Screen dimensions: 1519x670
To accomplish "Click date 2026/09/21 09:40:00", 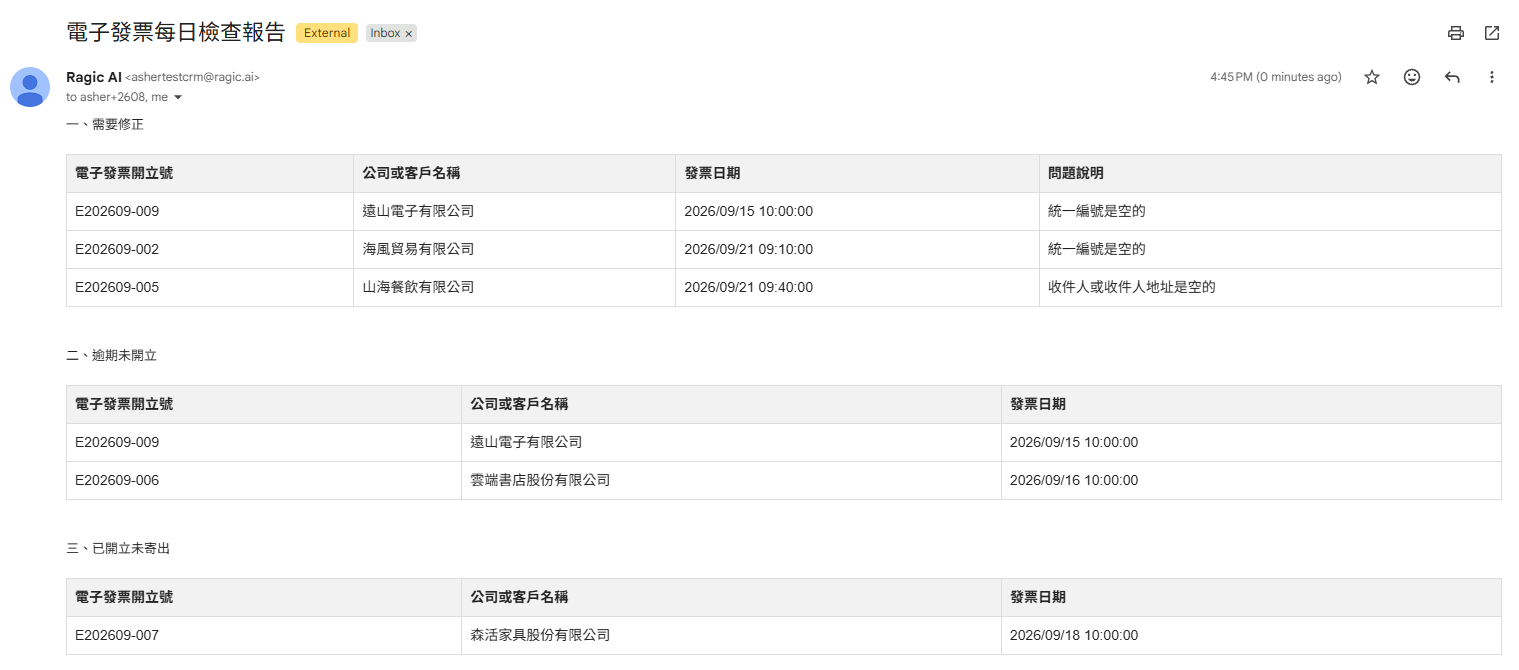I will [748, 287].
